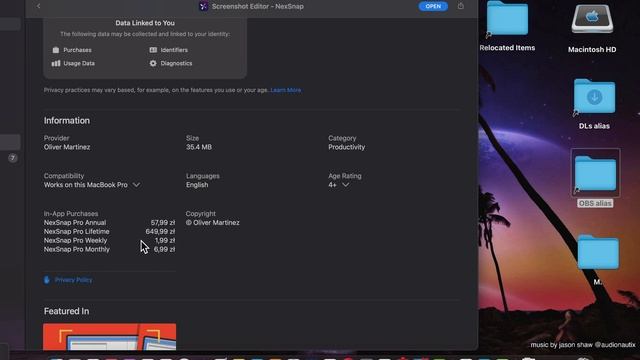Click Screenshot Editor - NexSnap title
This screenshot has height=360, width=640.
pos(258,6)
